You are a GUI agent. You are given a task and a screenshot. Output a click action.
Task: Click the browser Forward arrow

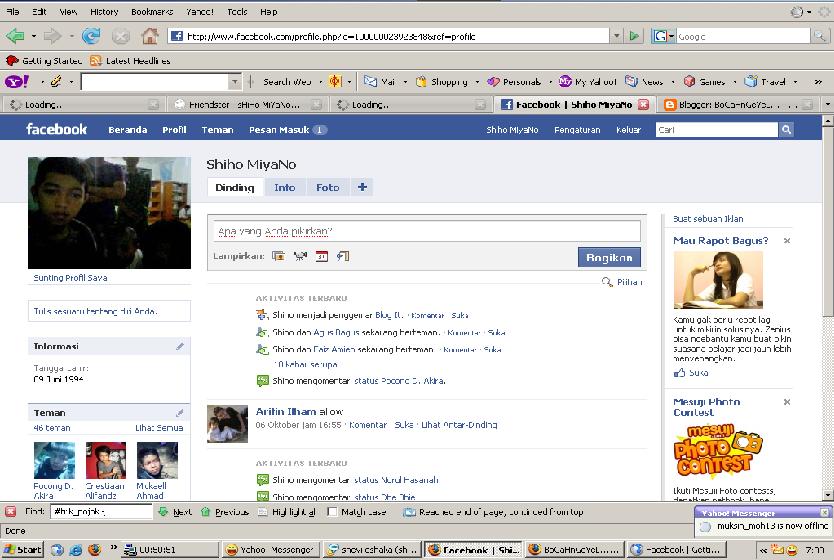pyautogui.click(x=52, y=36)
